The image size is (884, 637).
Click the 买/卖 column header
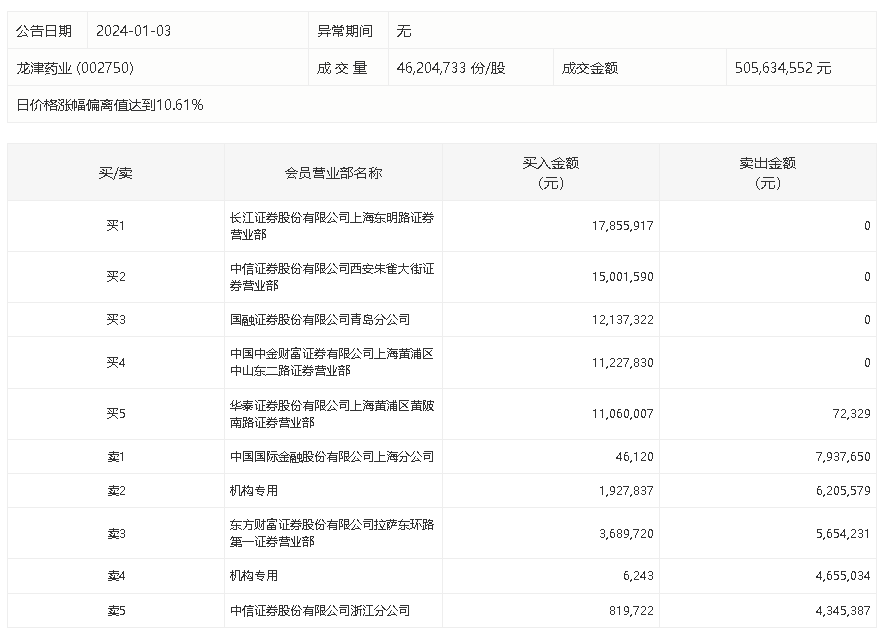[x=115, y=173]
